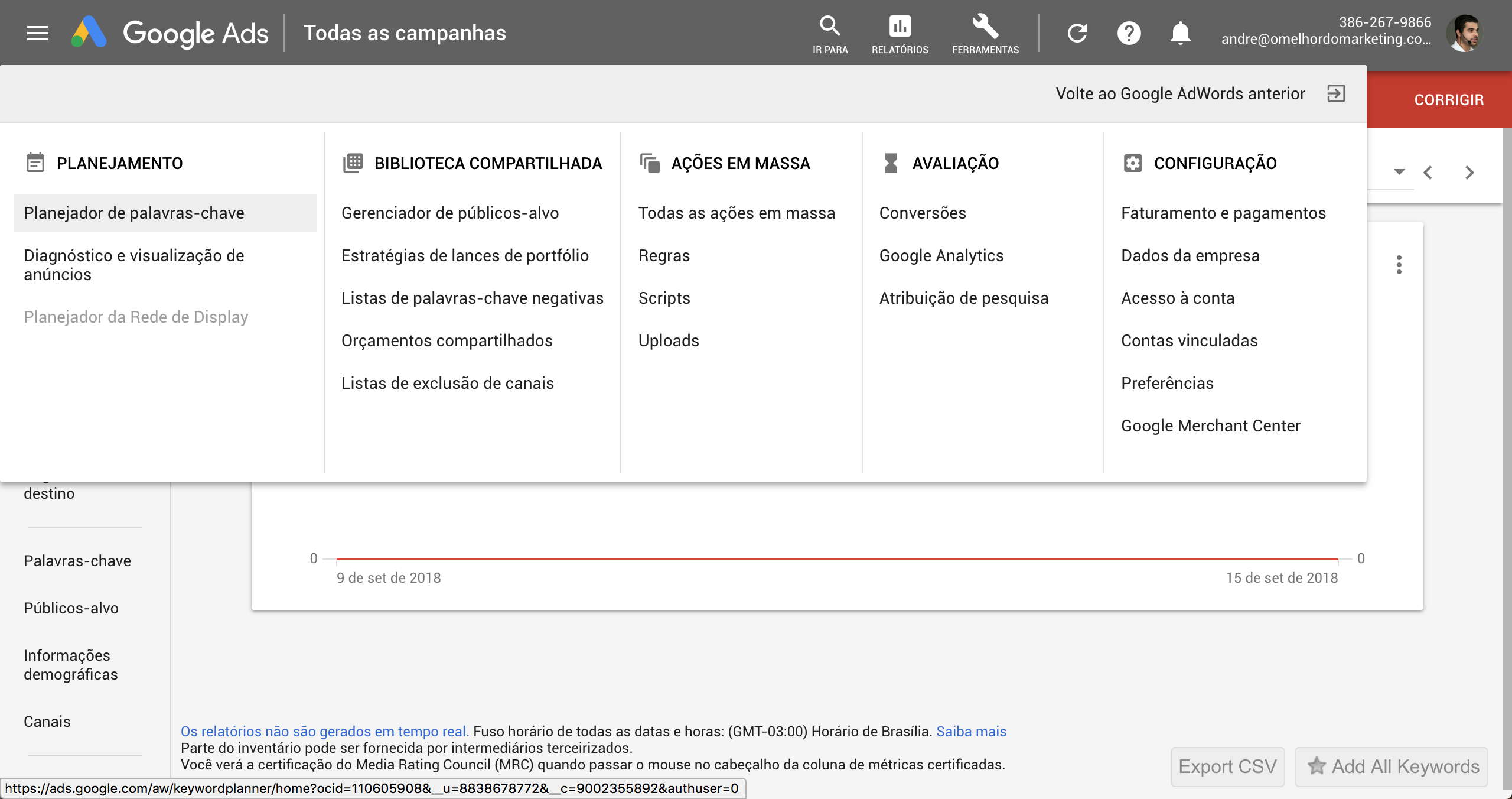
Task: Go to next period chevron
Action: (x=1469, y=173)
